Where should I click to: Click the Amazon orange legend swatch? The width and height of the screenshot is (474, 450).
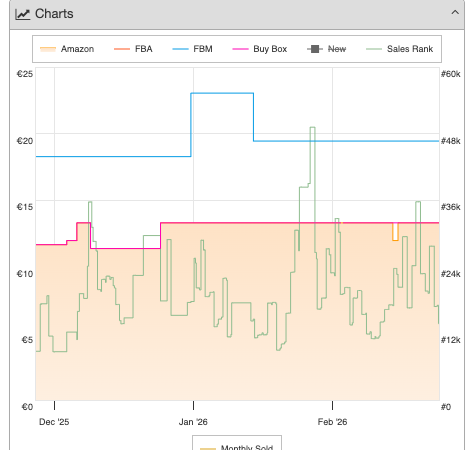48,49
